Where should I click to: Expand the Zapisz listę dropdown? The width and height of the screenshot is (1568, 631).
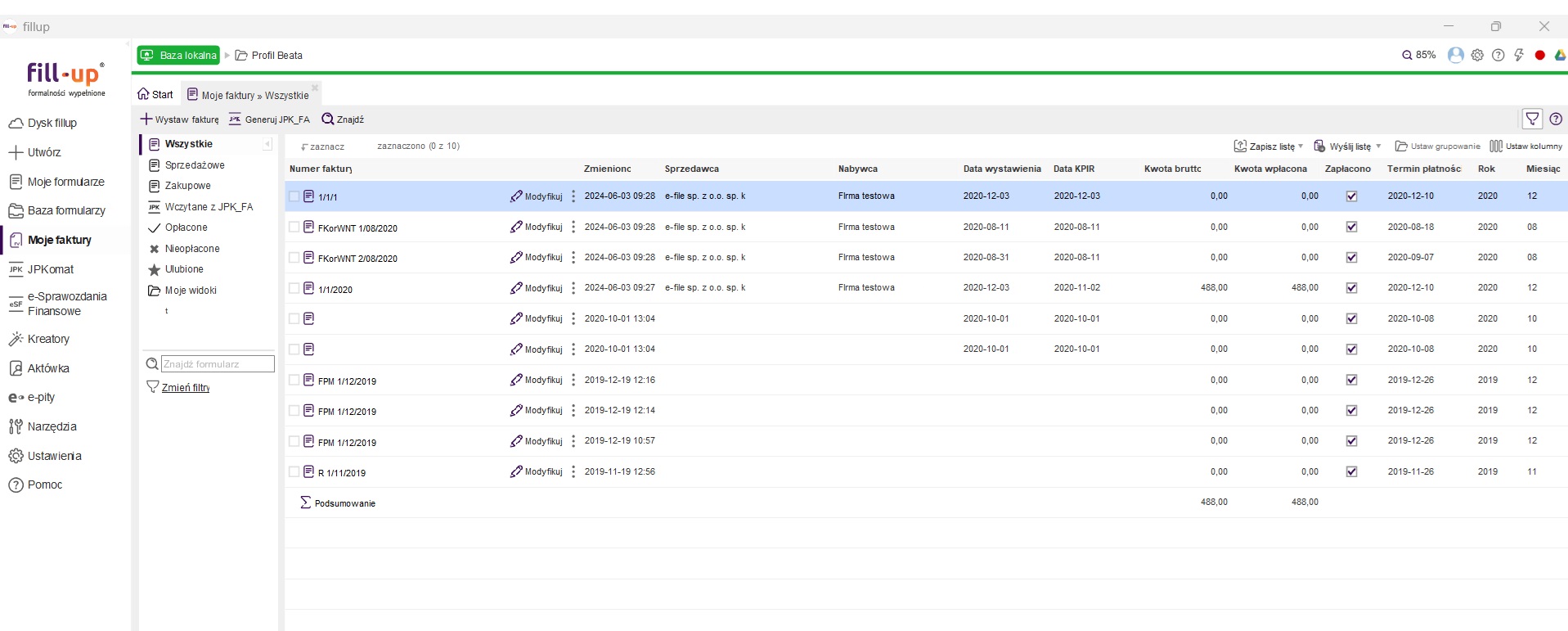tap(1301, 146)
